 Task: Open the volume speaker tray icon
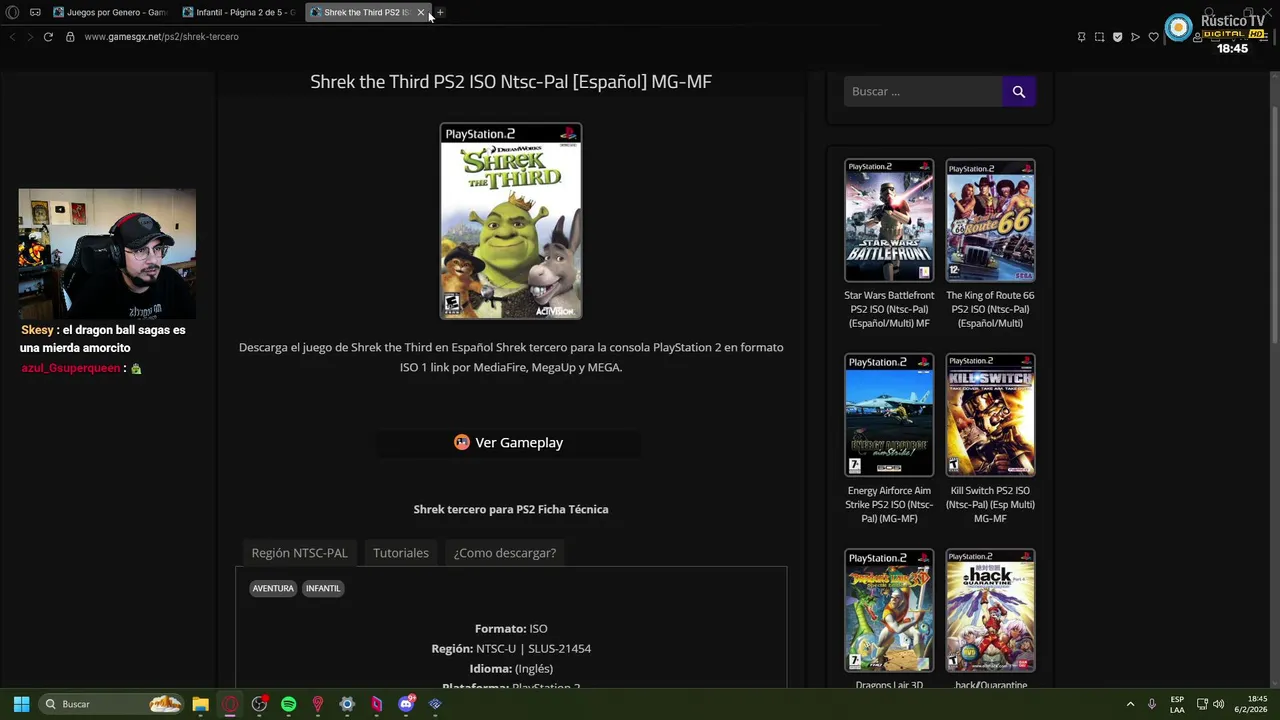tap(1219, 704)
